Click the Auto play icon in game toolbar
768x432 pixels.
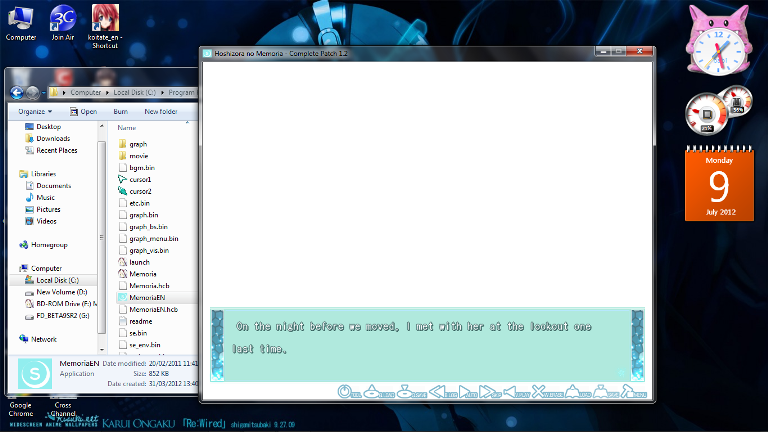(x=465, y=391)
